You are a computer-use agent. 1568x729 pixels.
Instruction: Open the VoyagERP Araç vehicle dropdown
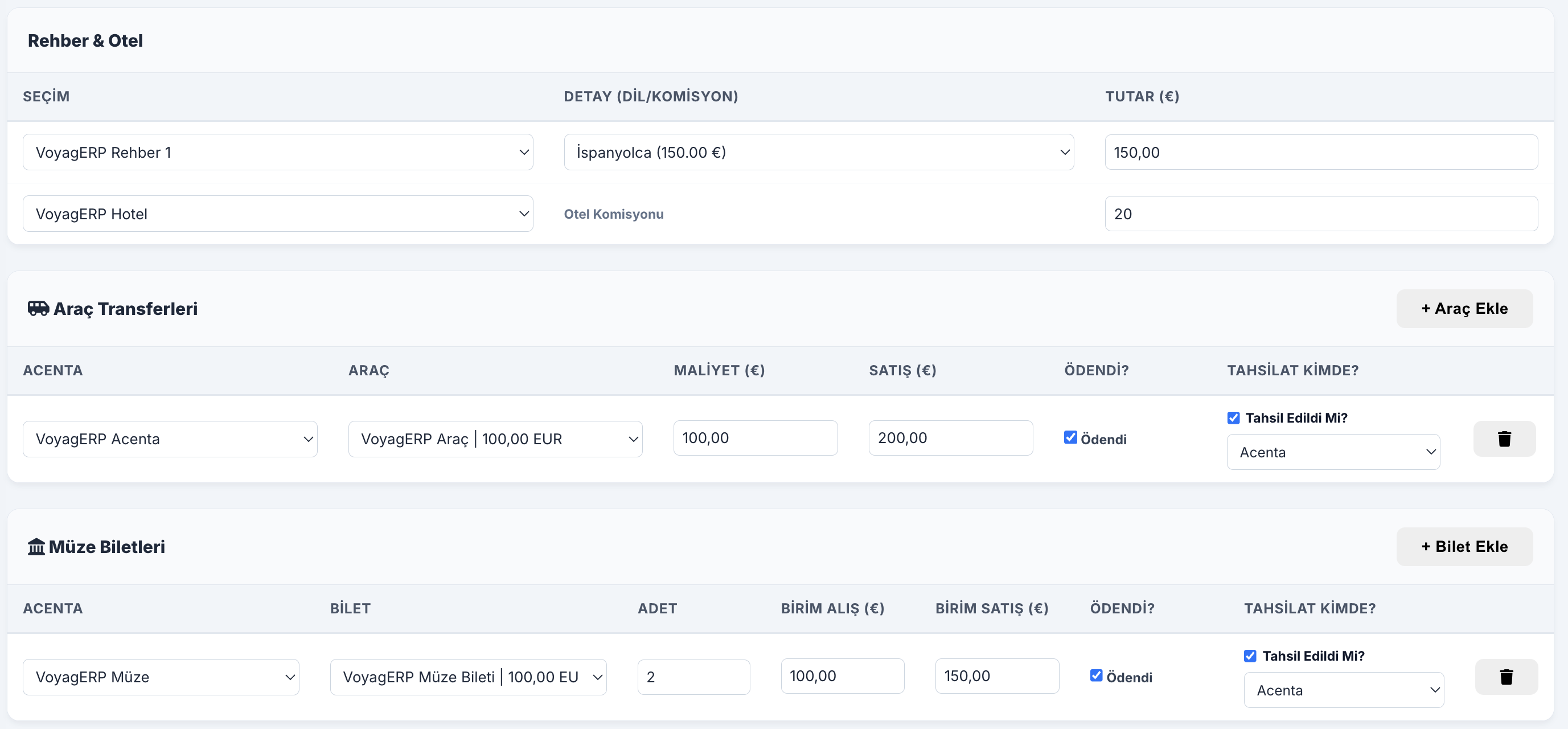(495, 439)
